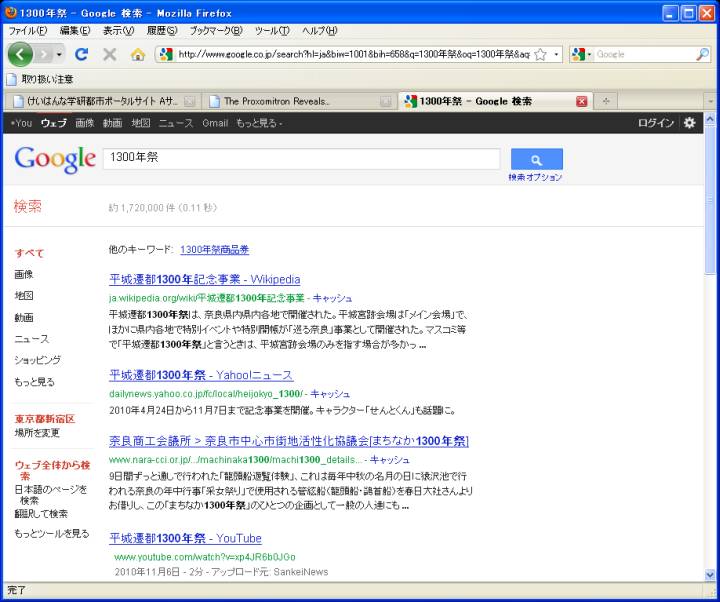Reload the current page
Viewport: 720px width, 602px height.
point(83,54)
